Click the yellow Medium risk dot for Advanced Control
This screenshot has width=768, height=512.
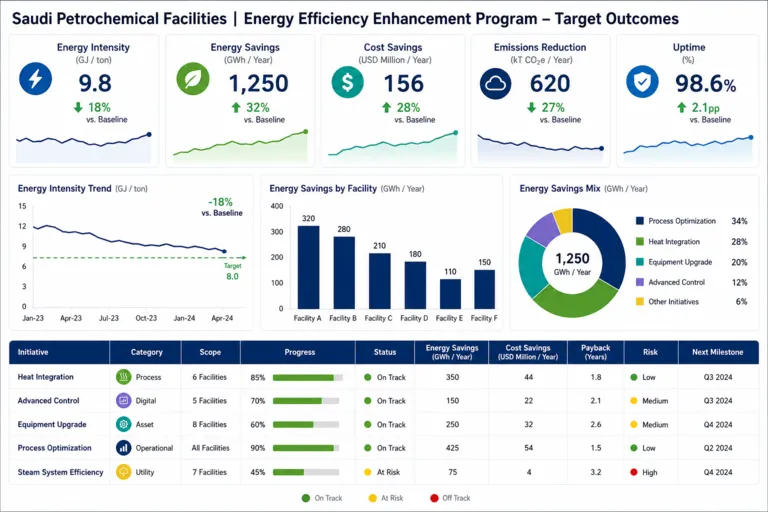point(634,401)
